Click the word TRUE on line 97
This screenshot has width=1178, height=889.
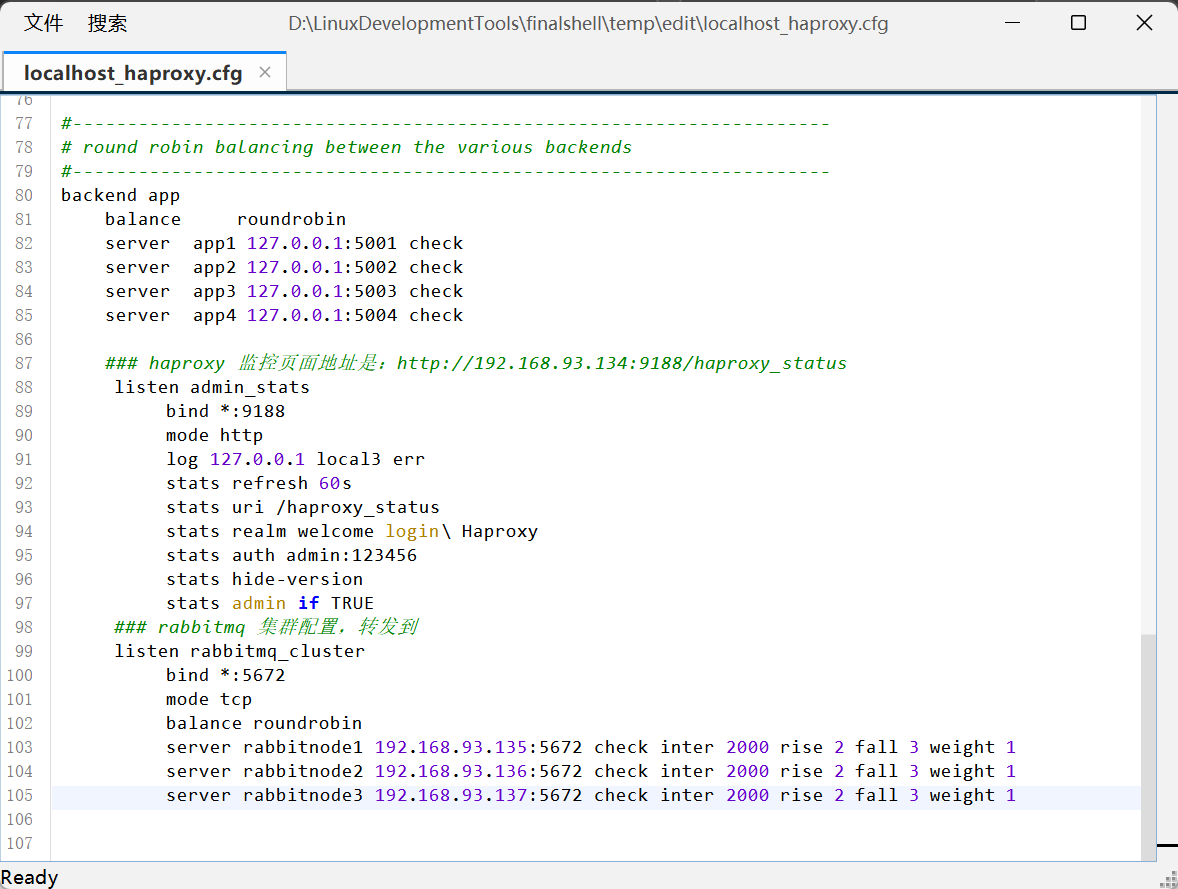(x=352, y=603)
